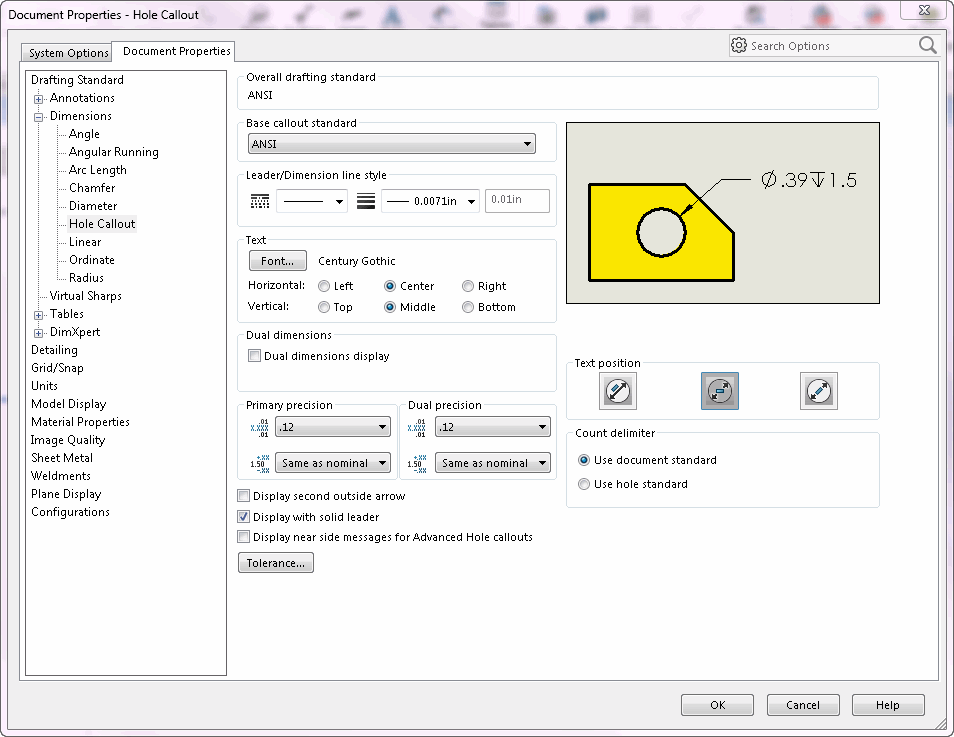
Task: Open the line thickness 0.0071in dropdown
Action: [430, 201]
